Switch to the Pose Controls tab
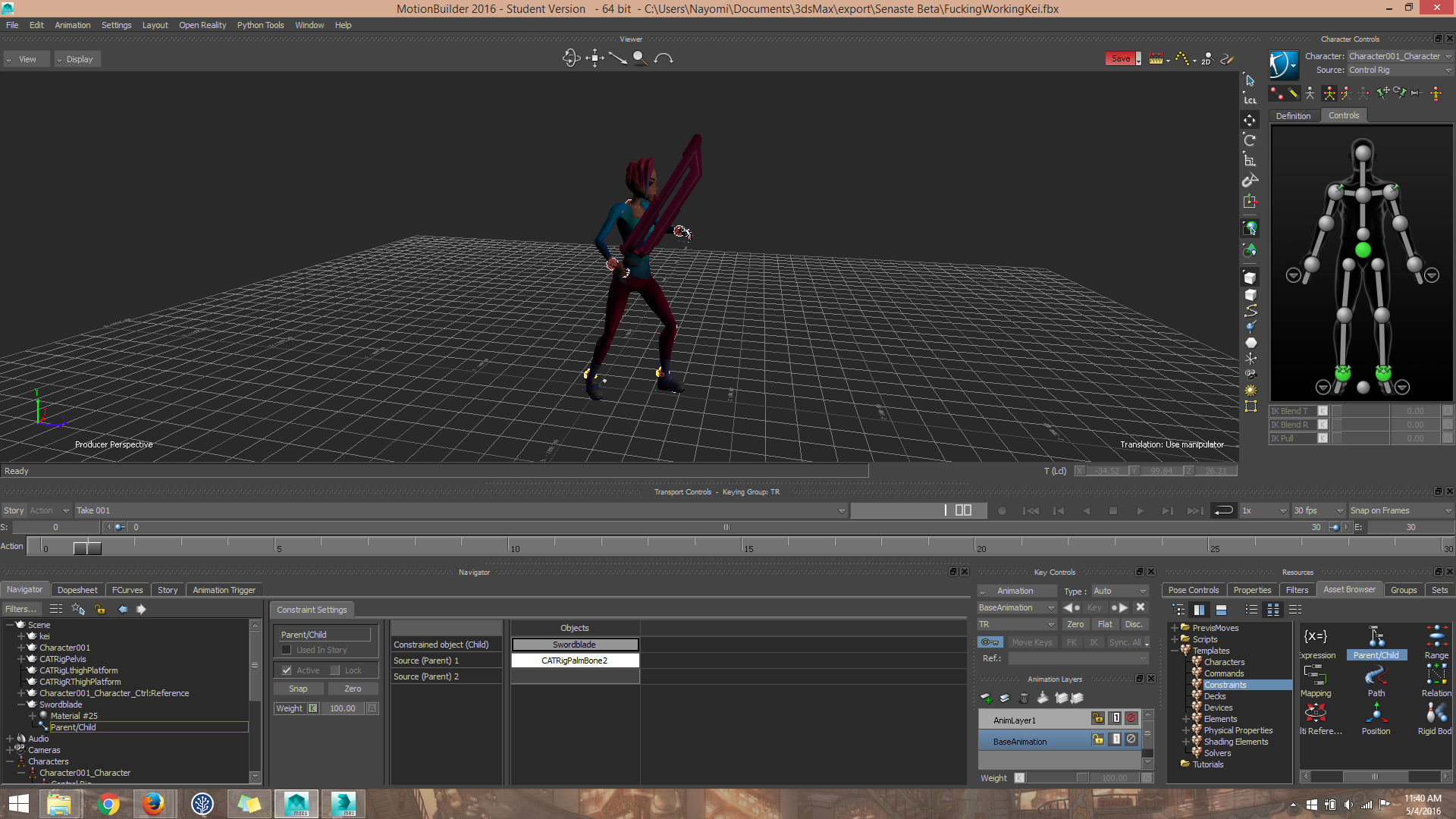Viewport: 1456px width, 819px height. tap(1193, 590)
